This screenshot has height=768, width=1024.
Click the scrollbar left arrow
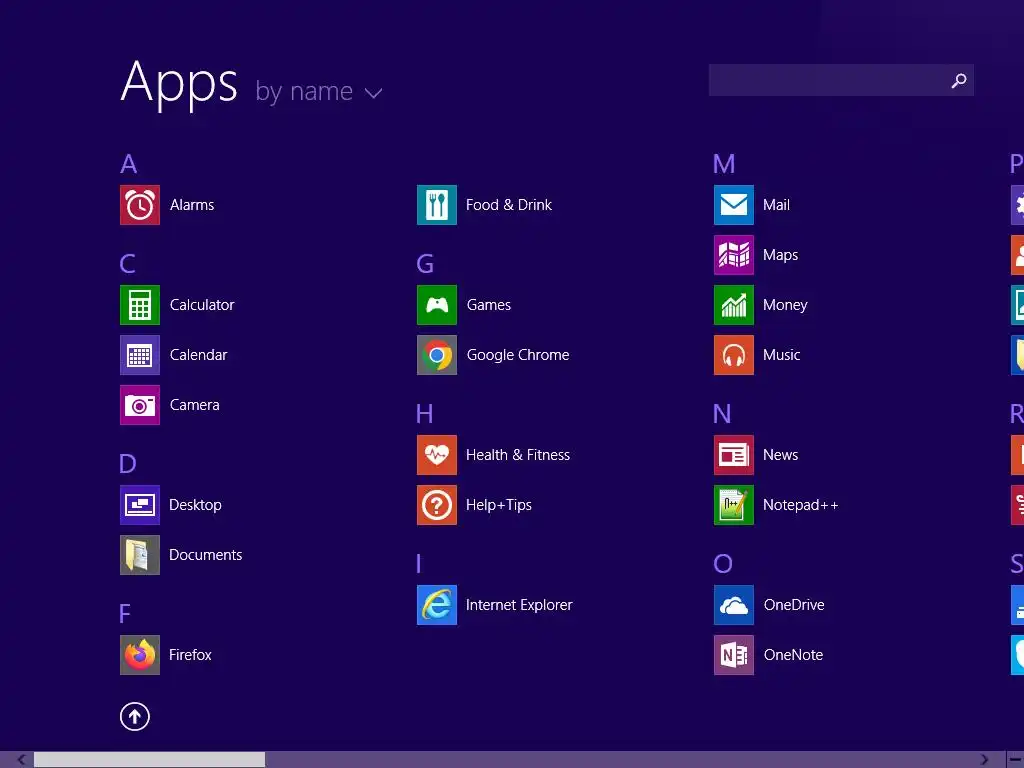21,760
